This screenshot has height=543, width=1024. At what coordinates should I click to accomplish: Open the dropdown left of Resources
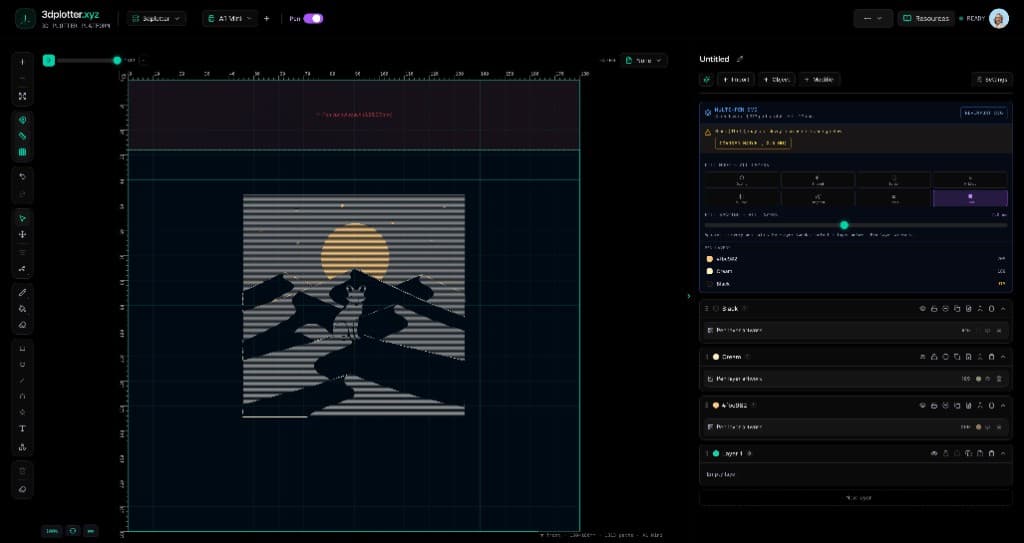872,18
